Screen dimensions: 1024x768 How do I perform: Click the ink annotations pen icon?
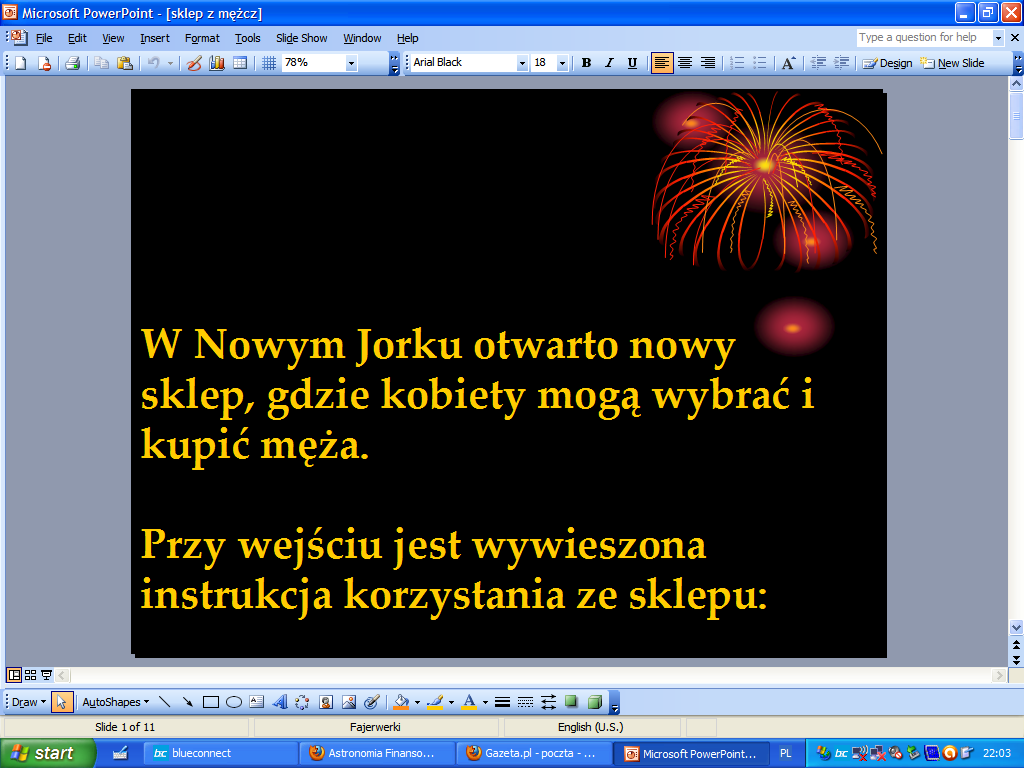(194, 63)
